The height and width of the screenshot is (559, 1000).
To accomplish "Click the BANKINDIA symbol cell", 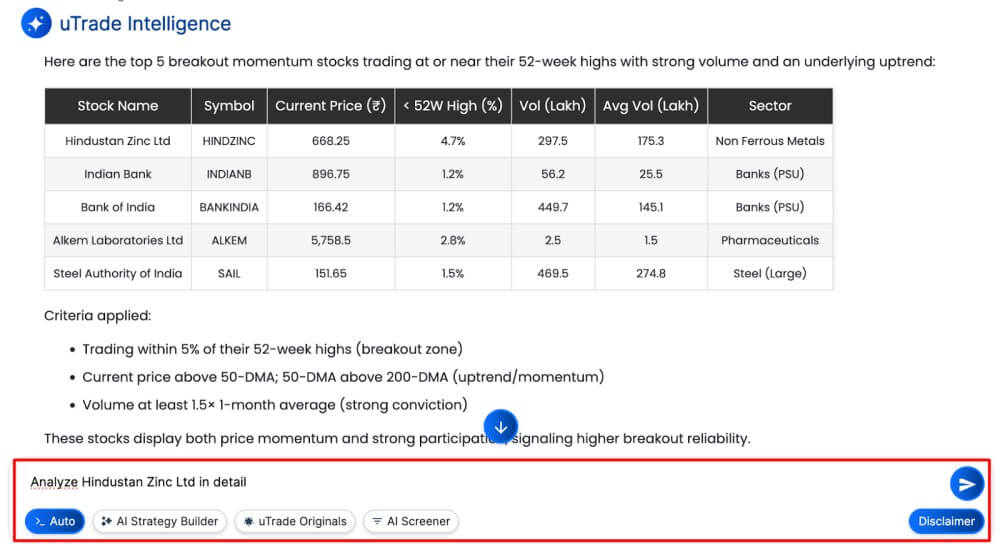I will (x=229, y=207).
